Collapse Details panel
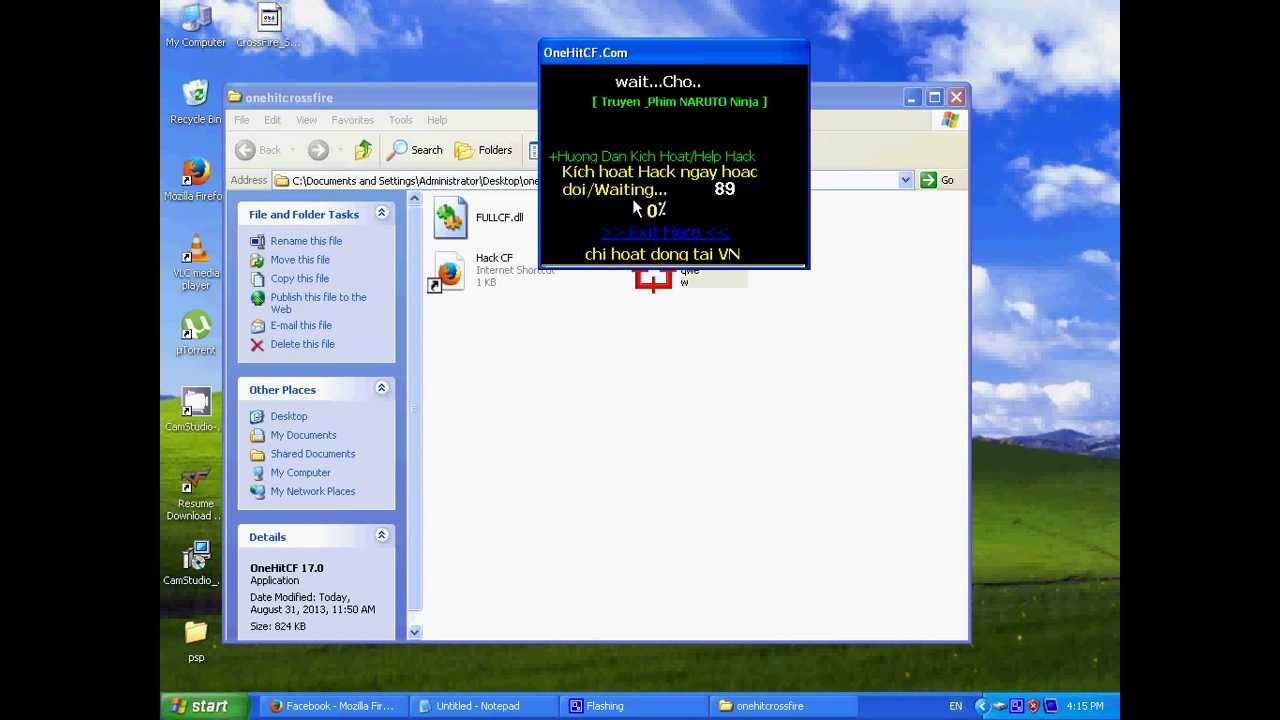This screenshot has width=1280, height=720. tap(381, 536)
